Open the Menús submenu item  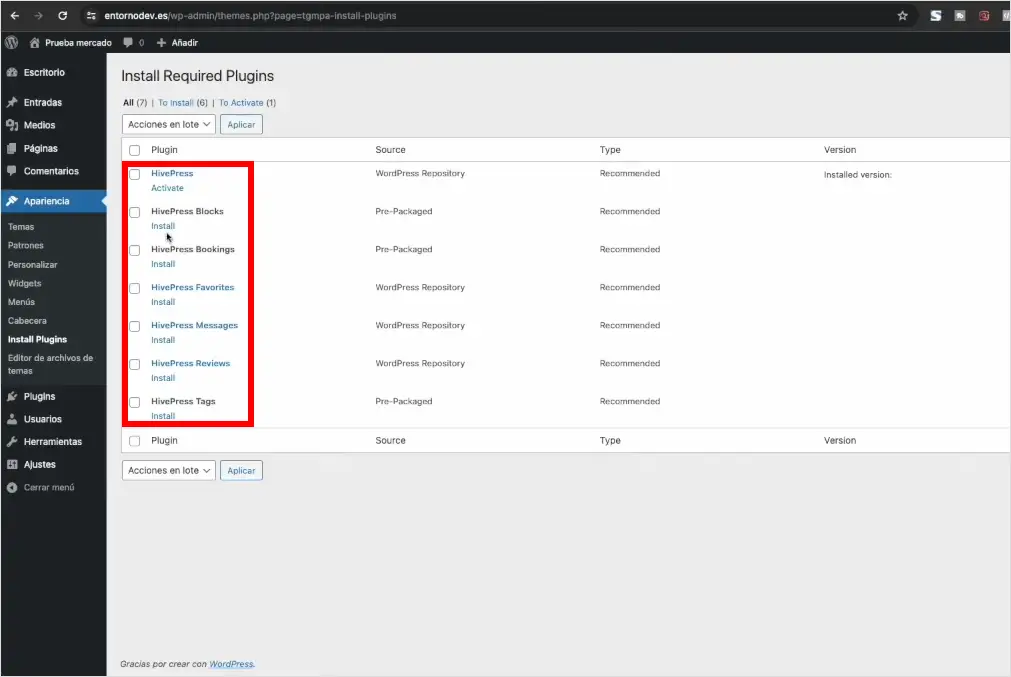click(x=21, y=302)
